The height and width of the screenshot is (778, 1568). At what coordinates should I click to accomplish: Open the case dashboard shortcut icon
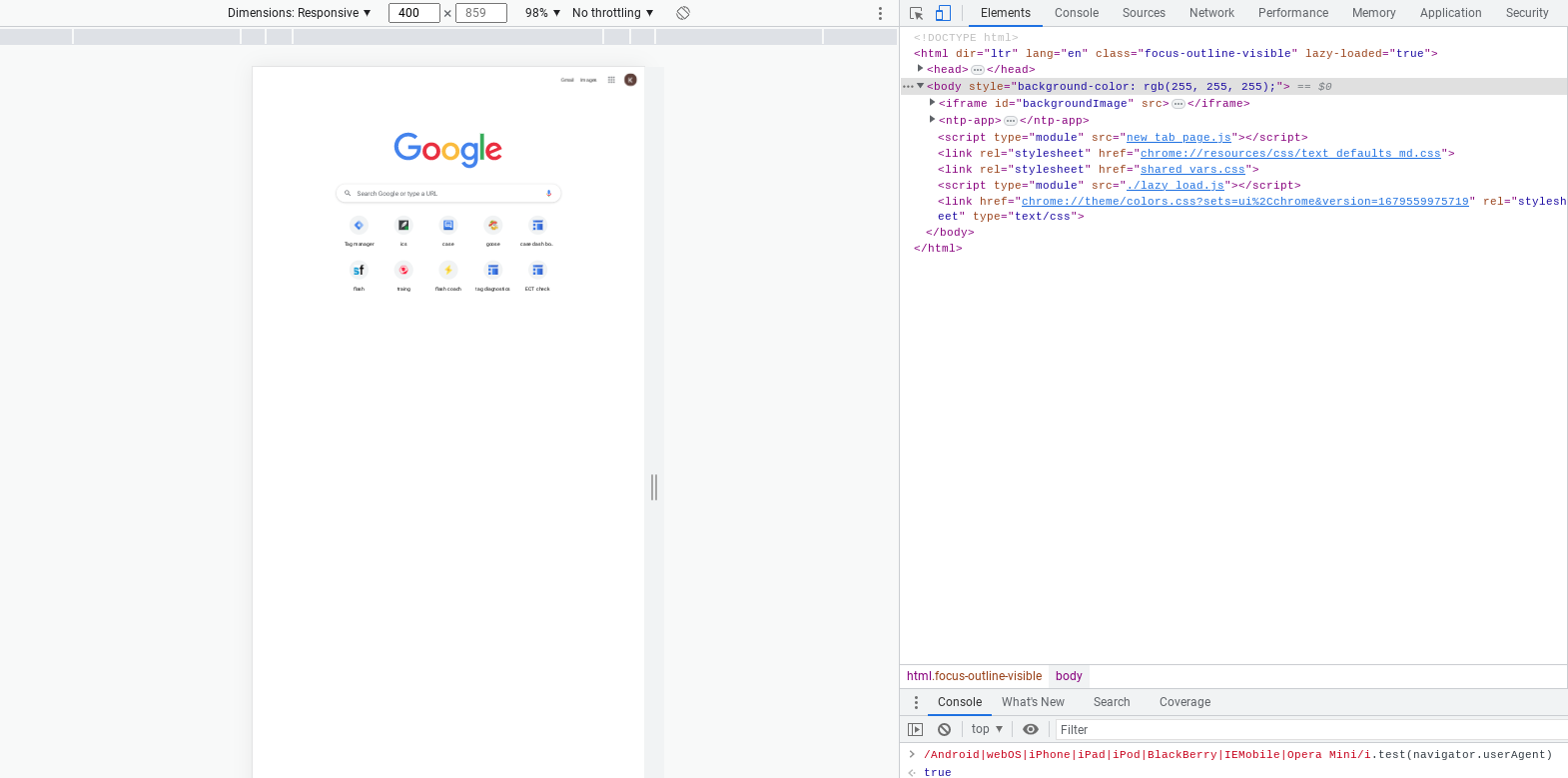click(537, 226)
